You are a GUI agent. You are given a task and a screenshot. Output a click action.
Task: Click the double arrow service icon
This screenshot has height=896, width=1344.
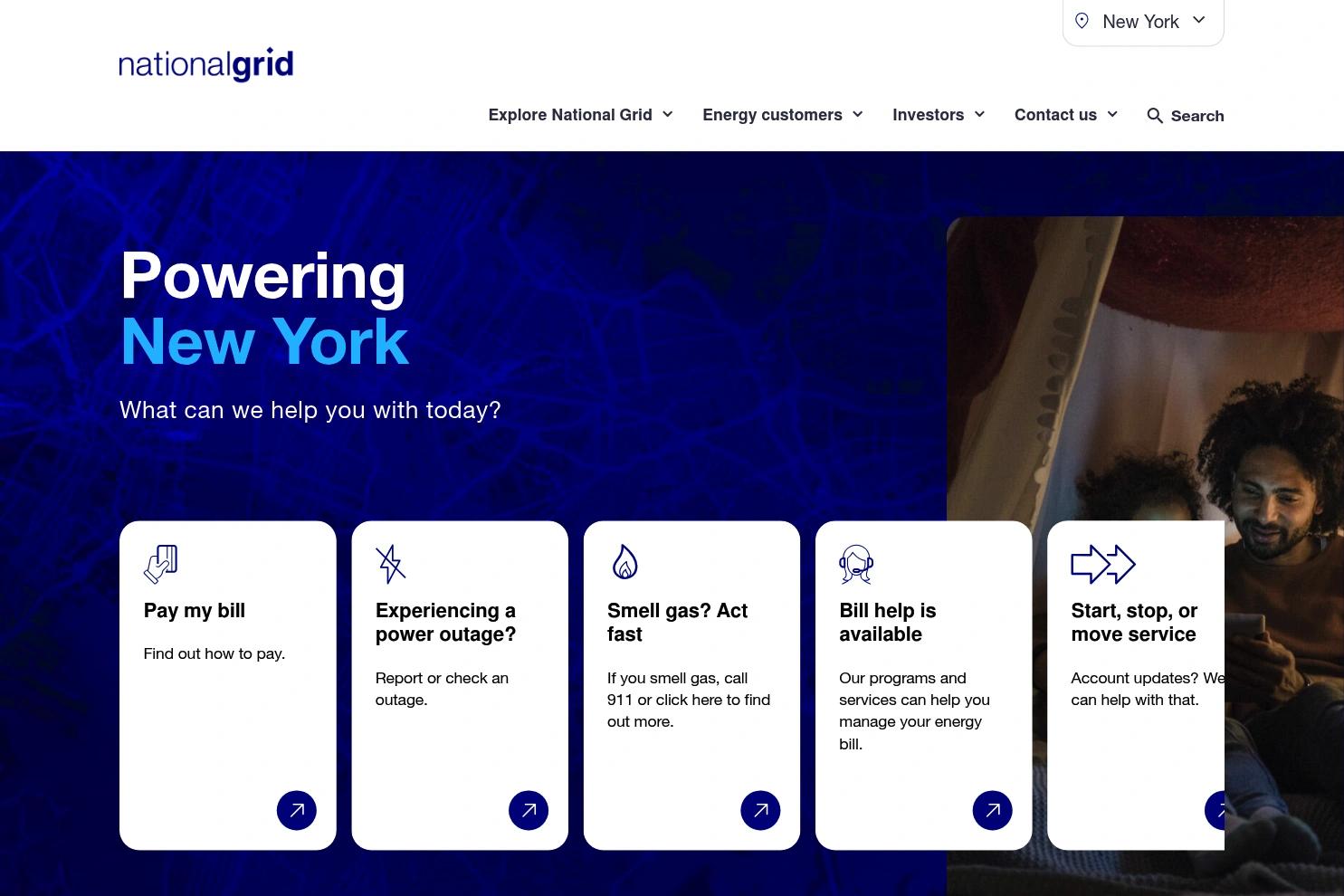pos(1103,564)
